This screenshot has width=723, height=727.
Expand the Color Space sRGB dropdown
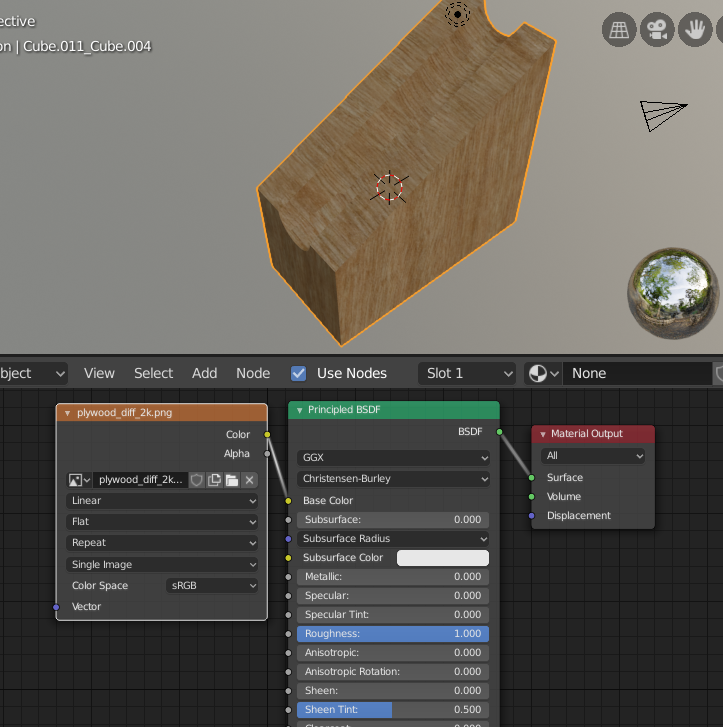click(x=211, y=586)
